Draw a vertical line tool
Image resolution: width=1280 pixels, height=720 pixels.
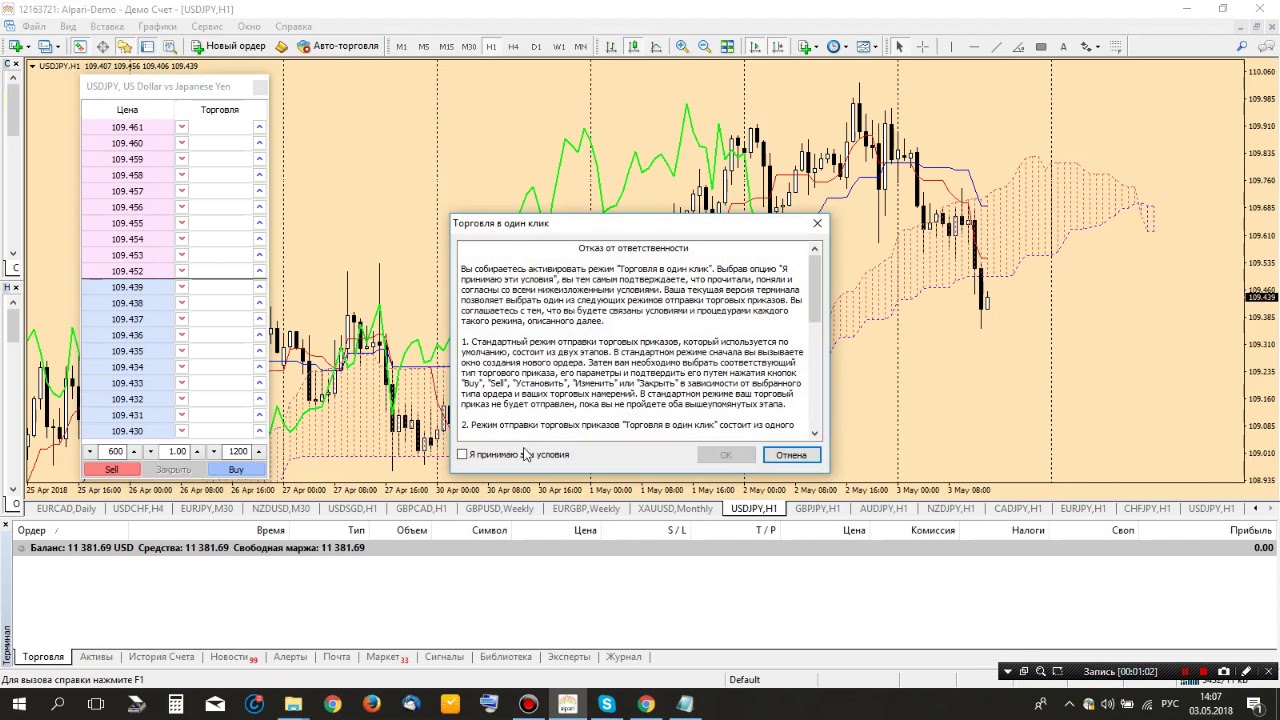click(951, 46)
